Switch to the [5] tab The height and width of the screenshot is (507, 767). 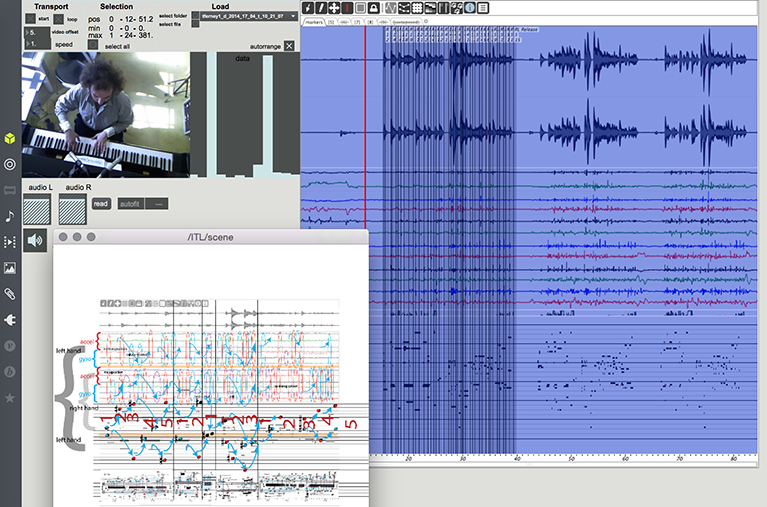(331, 22)
